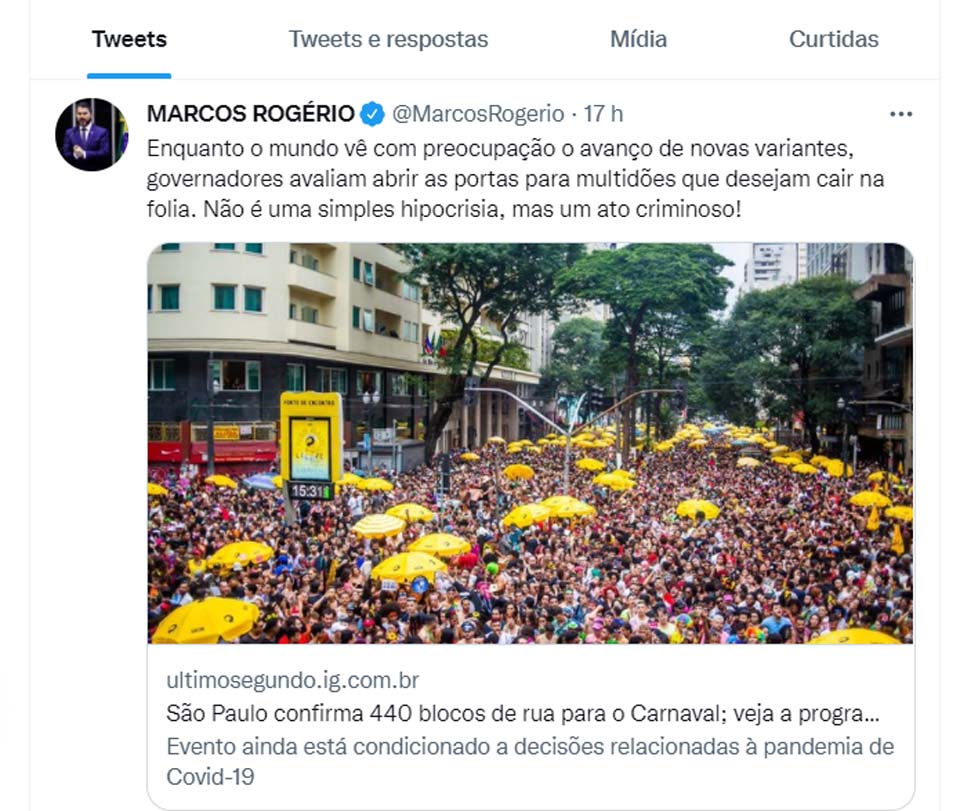Open the Mídia tab
This screenshot has height=811, width=960.
[x=638, y=39]
